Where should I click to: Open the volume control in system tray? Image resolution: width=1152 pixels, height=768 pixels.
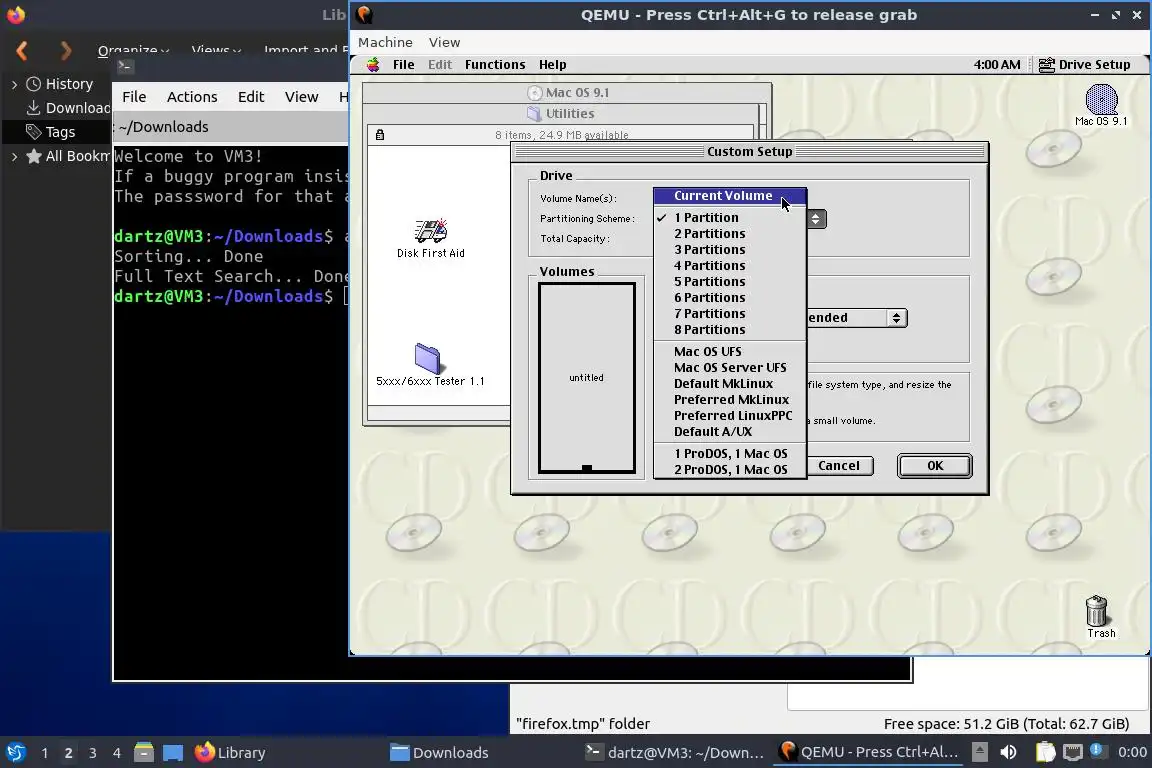point(1008,752)
